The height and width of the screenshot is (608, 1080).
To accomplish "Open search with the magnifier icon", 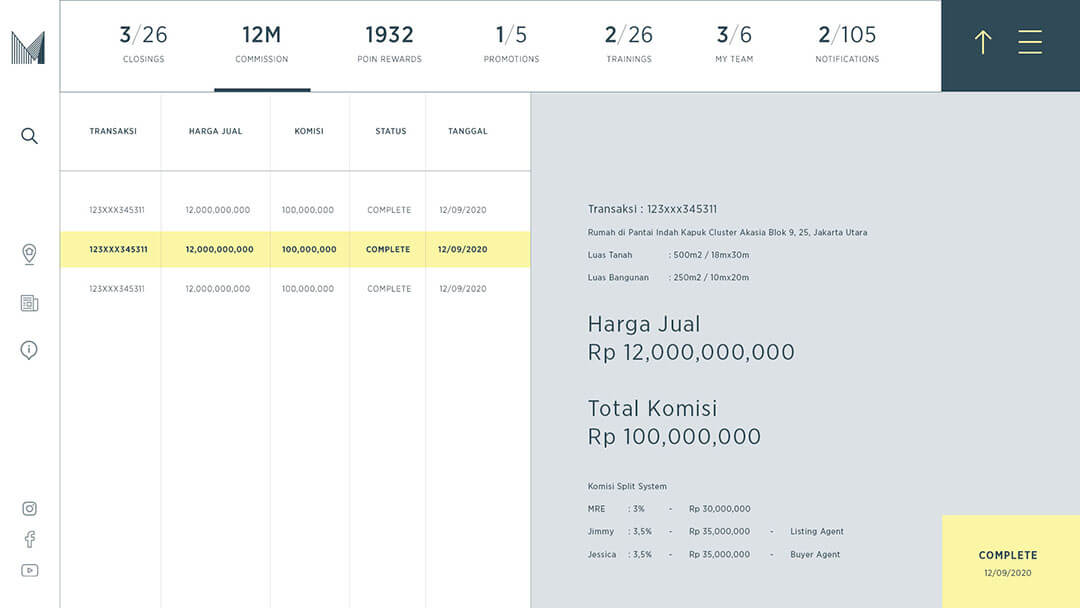I will tap(29, 136).
